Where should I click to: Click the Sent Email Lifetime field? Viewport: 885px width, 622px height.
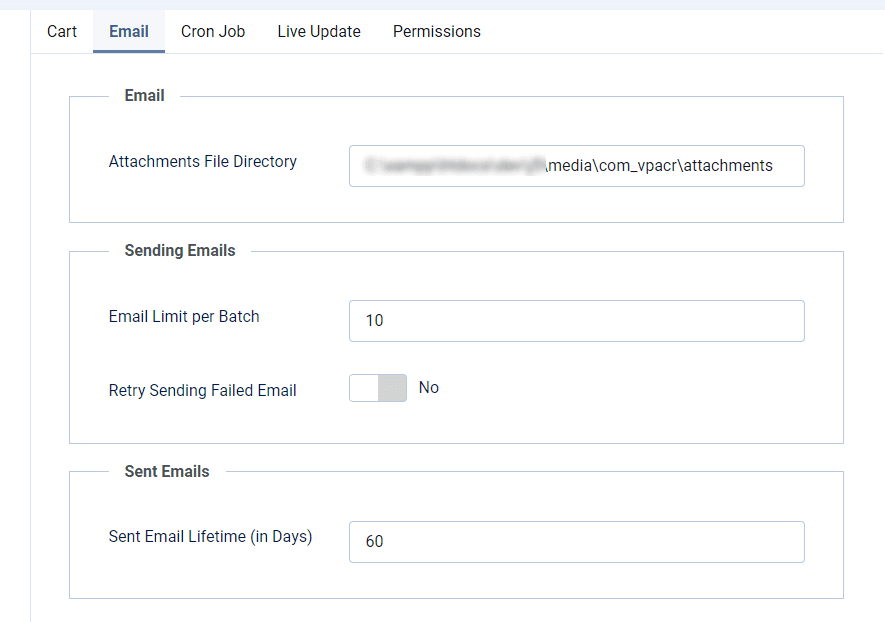(x=577, y=542)
